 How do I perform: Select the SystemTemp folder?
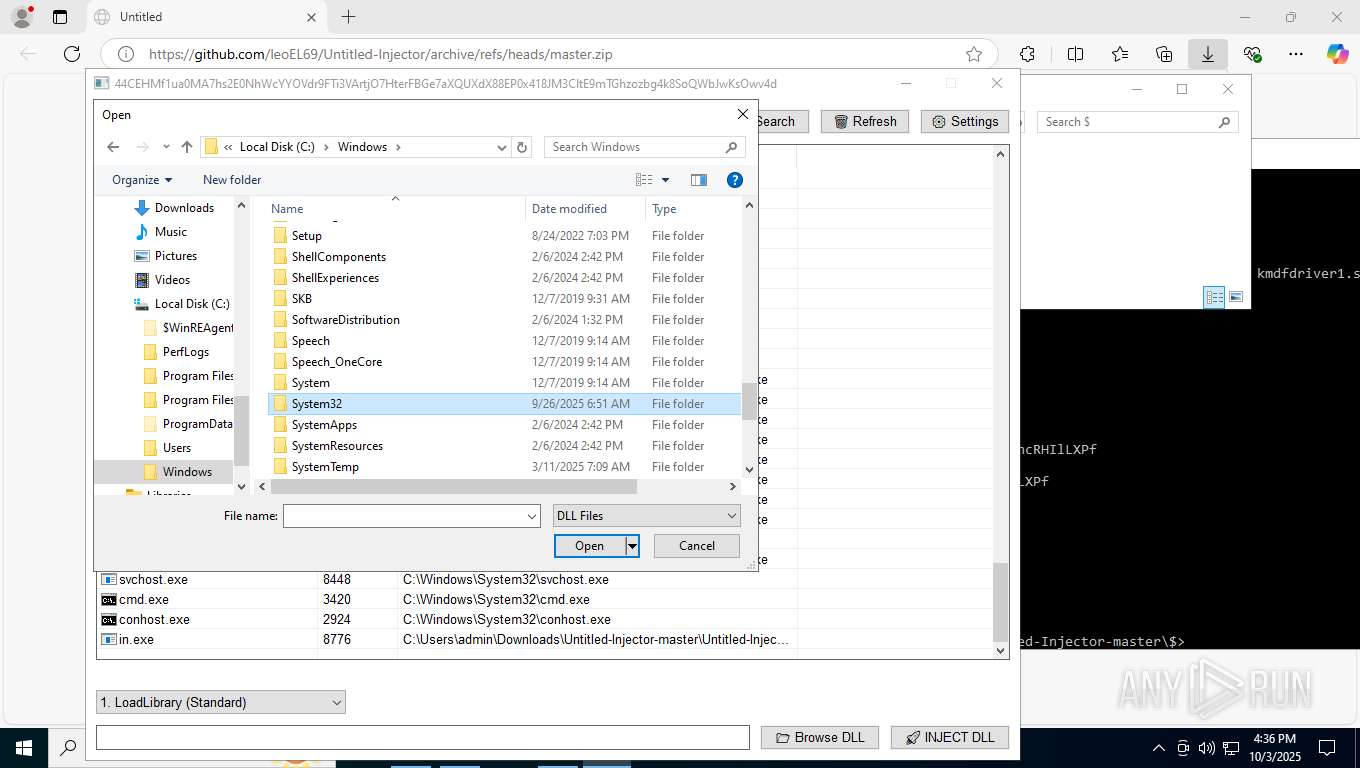pyautogui.click(x=504, y=467)
